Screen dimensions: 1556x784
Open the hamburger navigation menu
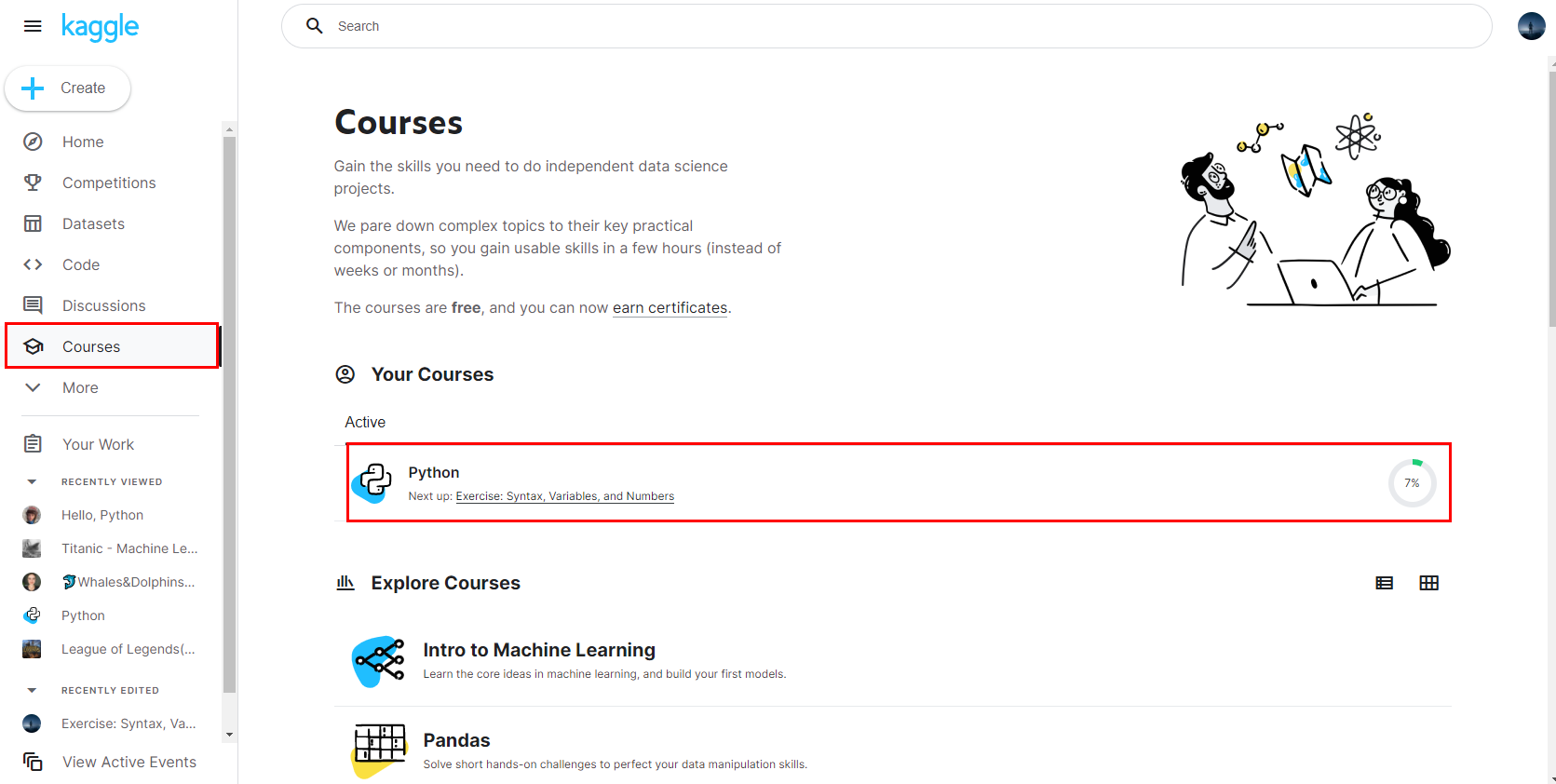click(33, 26)
